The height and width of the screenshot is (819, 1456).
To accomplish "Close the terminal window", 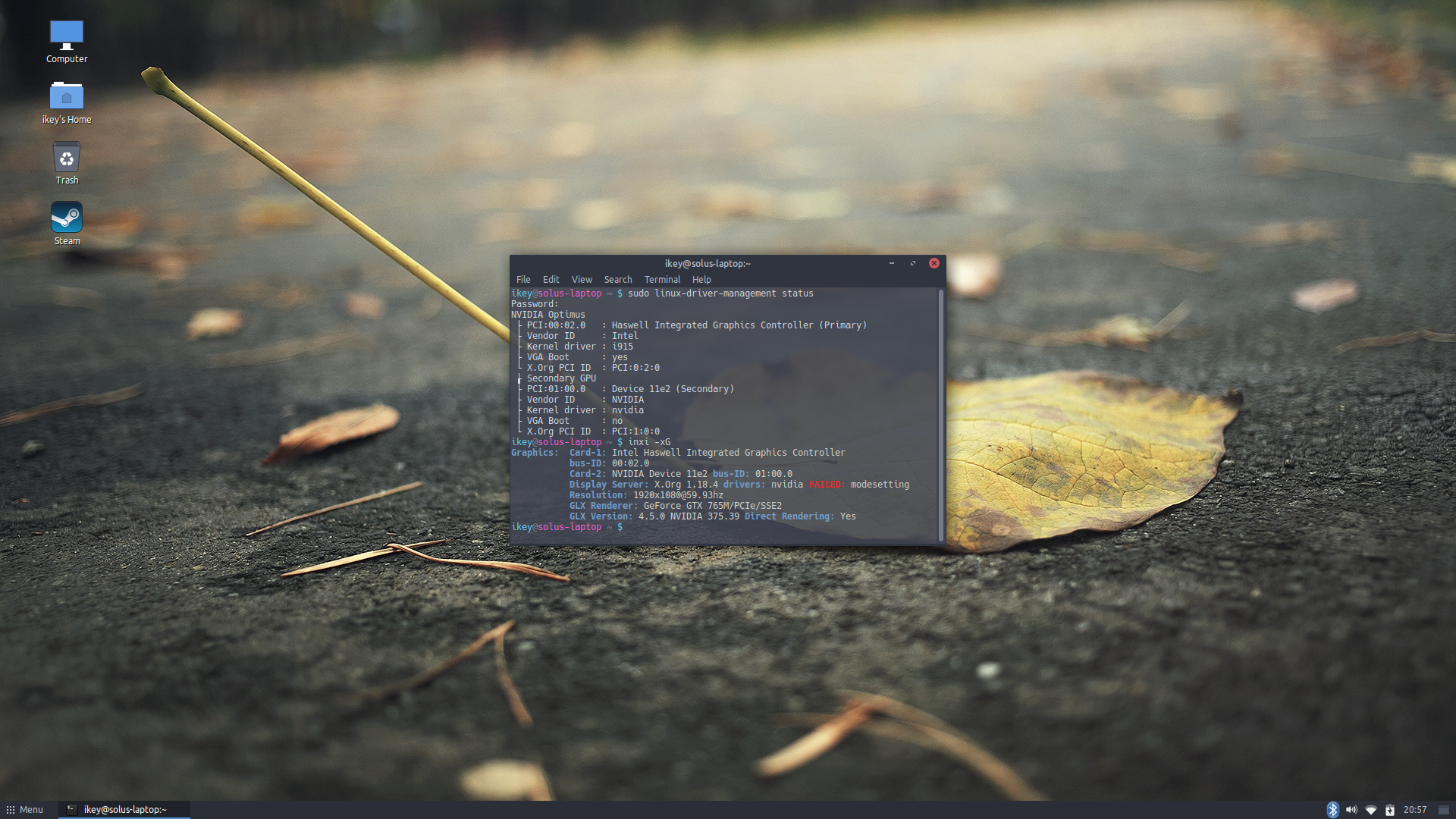I will pos(934,263).
